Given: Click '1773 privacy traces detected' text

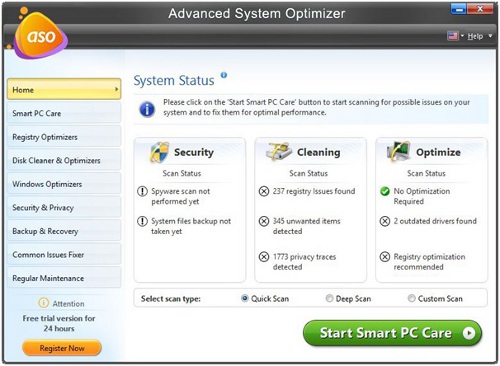Looking at the screenshot, I should tap(304, 262).
